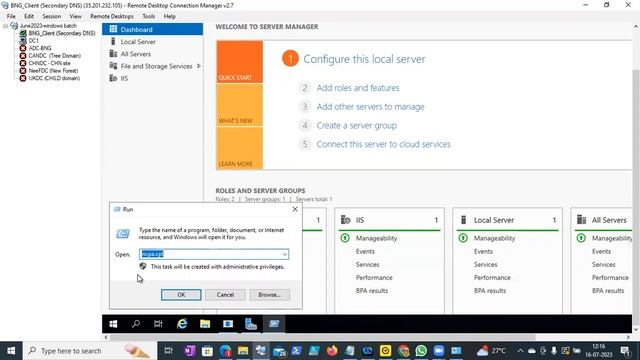Open Microsoft Edge from host taskbar
640x360 pixels.
(x=225, y=351)
